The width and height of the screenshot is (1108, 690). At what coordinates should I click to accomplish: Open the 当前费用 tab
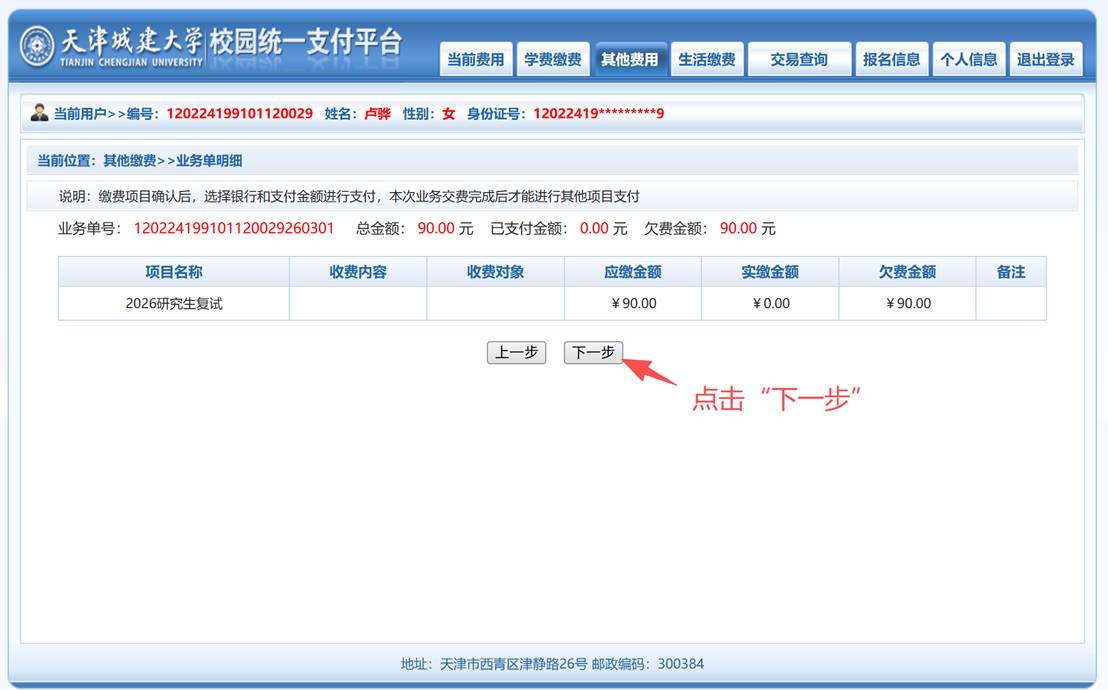(x=476, y=59)
